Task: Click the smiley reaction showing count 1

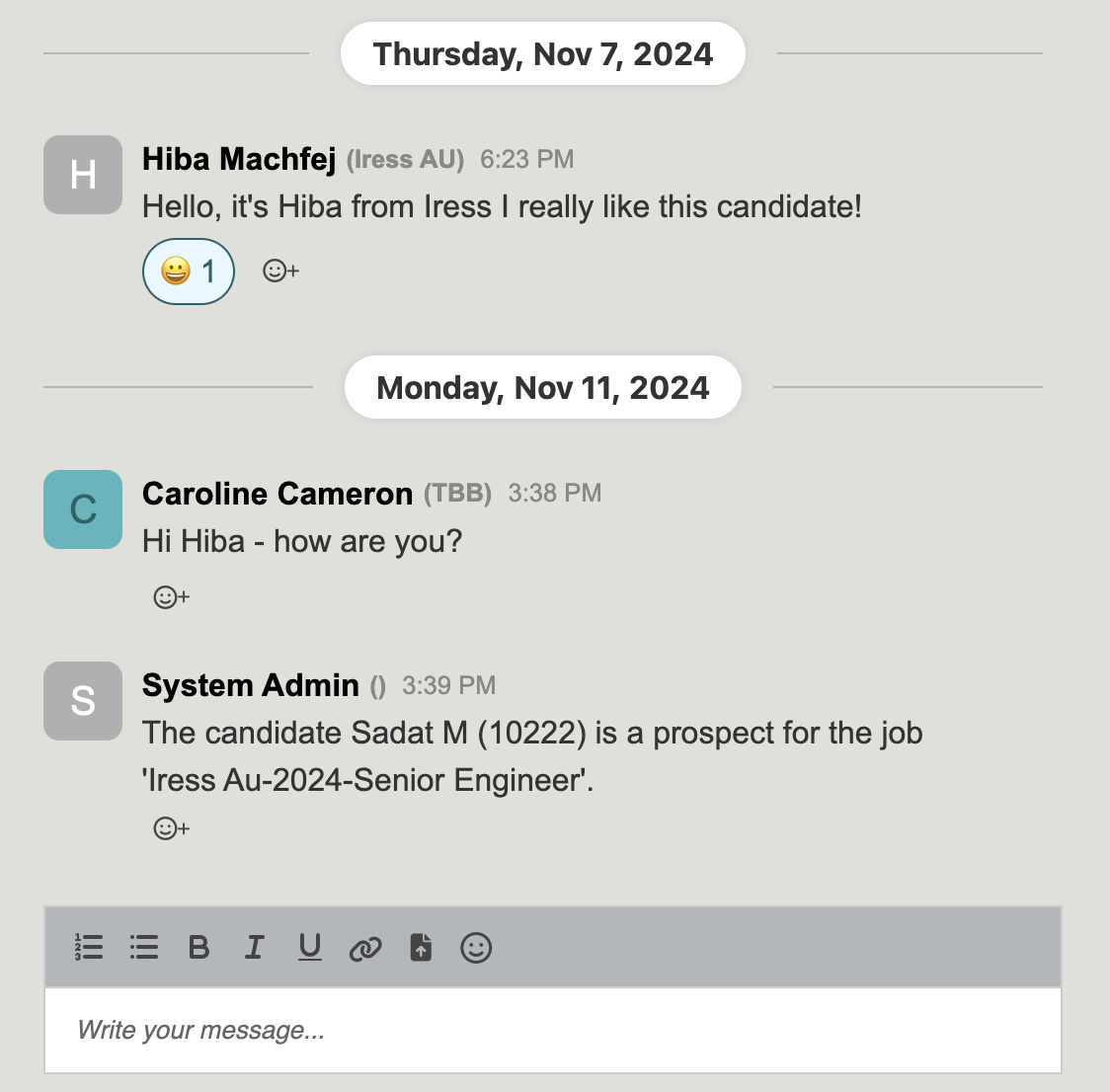Action: [188, 271]
